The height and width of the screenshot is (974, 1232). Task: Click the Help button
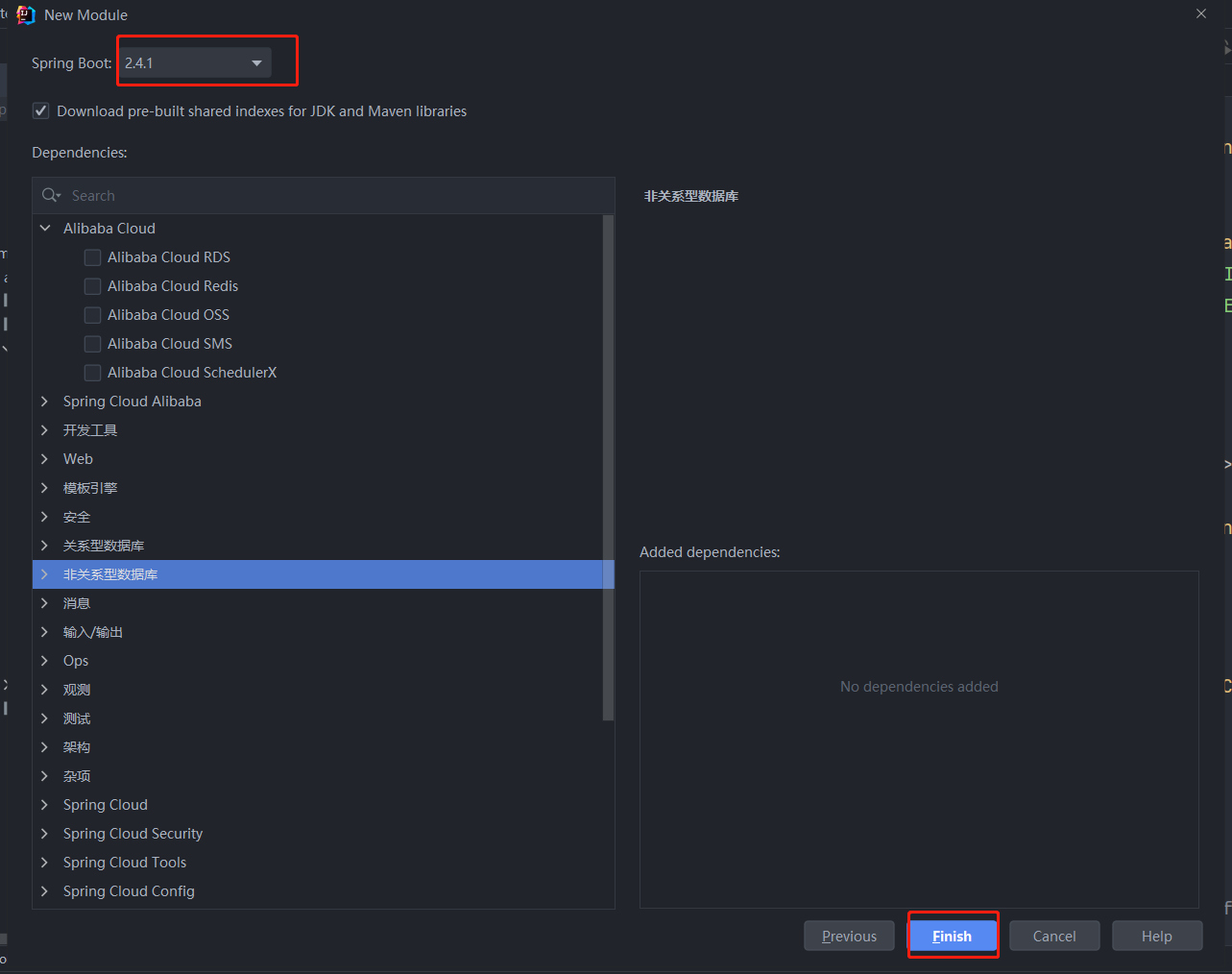click(1157, 936)
